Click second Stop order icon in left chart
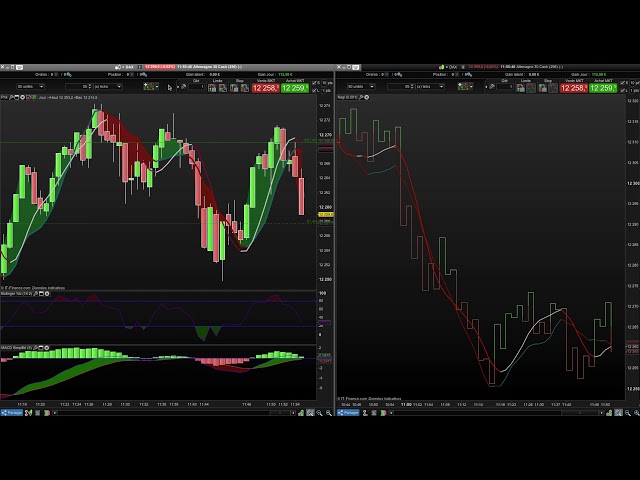Screen dimensions: 640x480 (x=245, y=88)
